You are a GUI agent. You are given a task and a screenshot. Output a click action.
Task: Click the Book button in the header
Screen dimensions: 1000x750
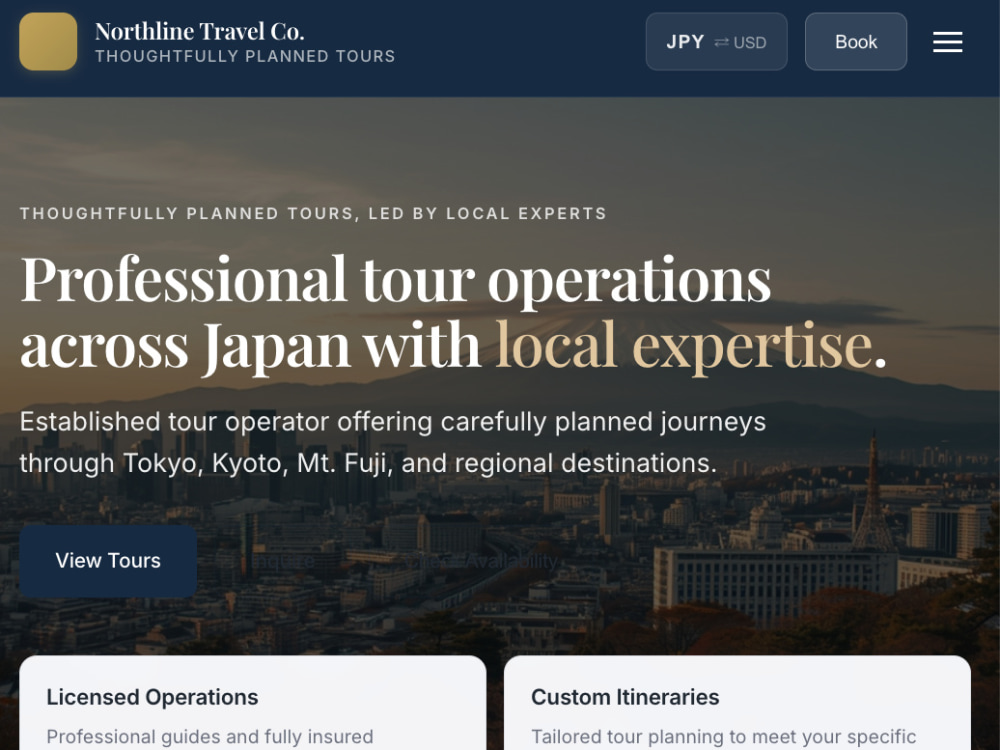click(x=856, y=42)
